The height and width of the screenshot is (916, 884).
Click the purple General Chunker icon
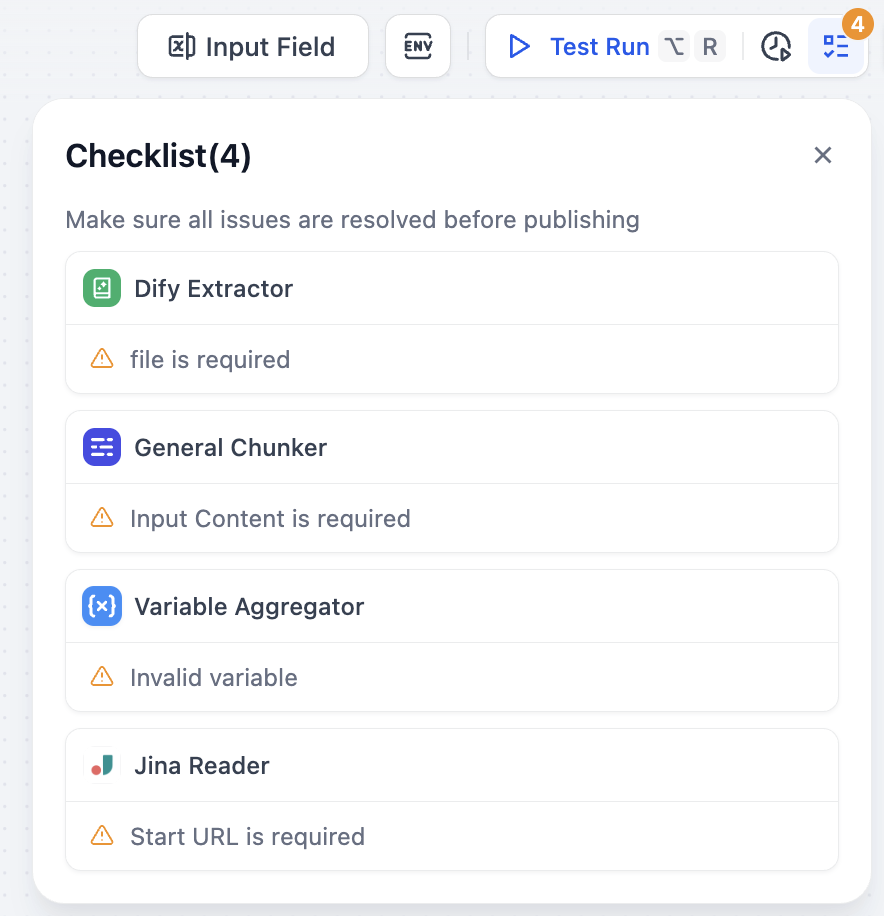click(102, 447)
